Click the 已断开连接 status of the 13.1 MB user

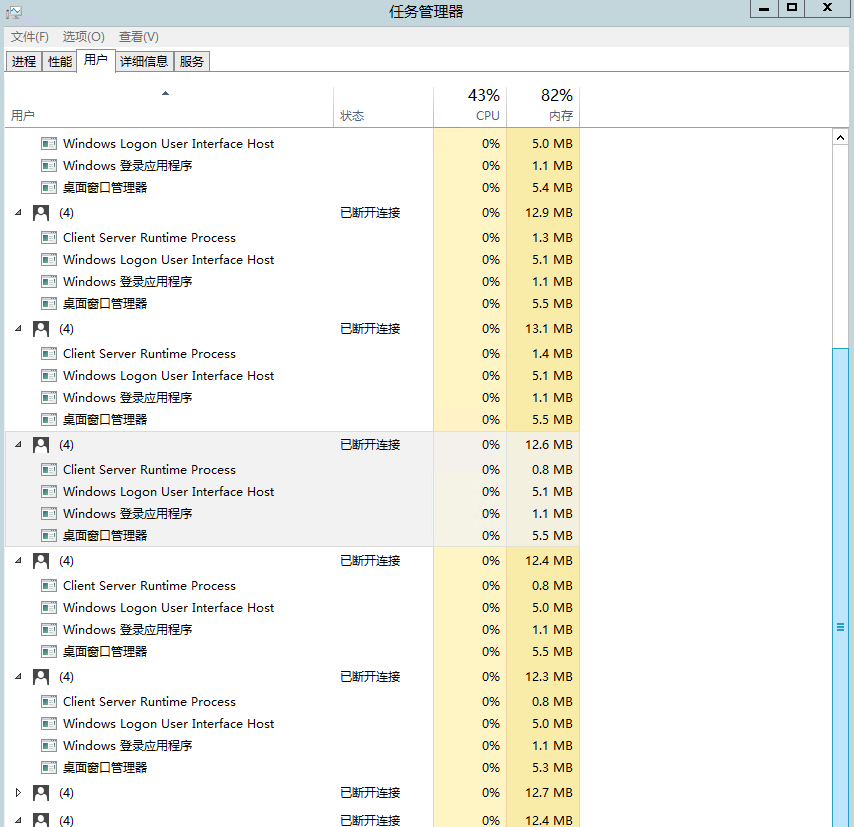(370, 329)
